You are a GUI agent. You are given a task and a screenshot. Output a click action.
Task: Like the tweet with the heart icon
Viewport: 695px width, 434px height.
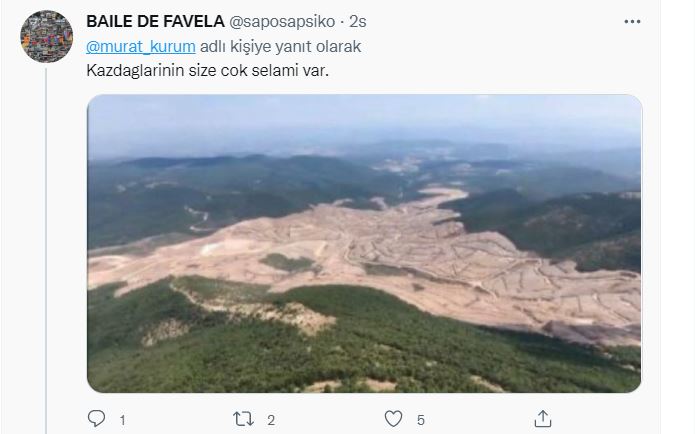tap(393, 419)
